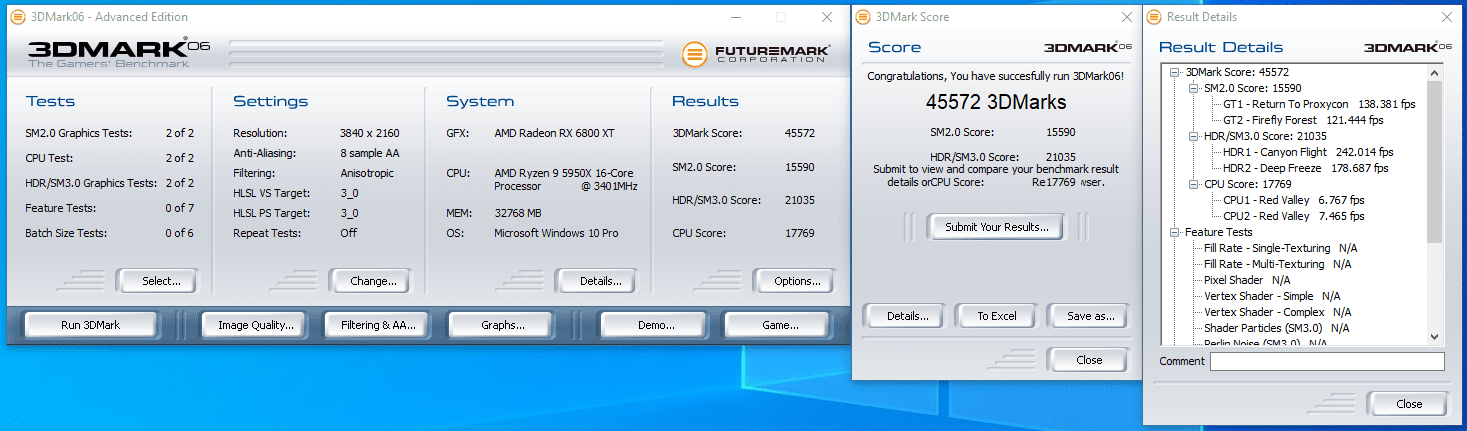
Task: Select Fill Rate - Multi-Texturing row
Action: (x=1277, y=264)
